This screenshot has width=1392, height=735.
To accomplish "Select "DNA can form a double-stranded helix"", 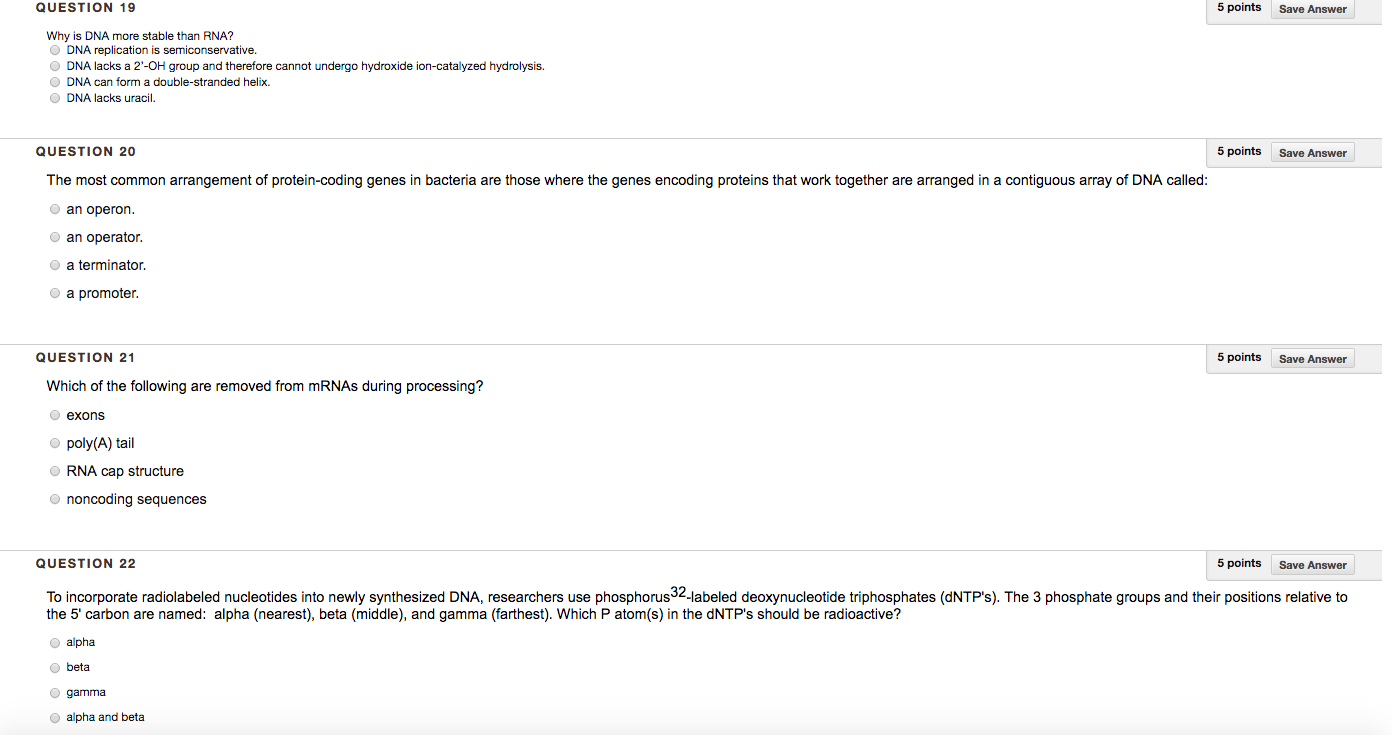I will pyautogui.click(x=54, y=82).
